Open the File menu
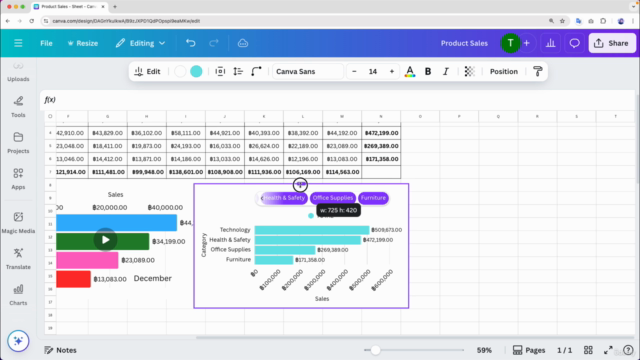The width and height of the screenshot is (640, 360). [x=46, y=43]
